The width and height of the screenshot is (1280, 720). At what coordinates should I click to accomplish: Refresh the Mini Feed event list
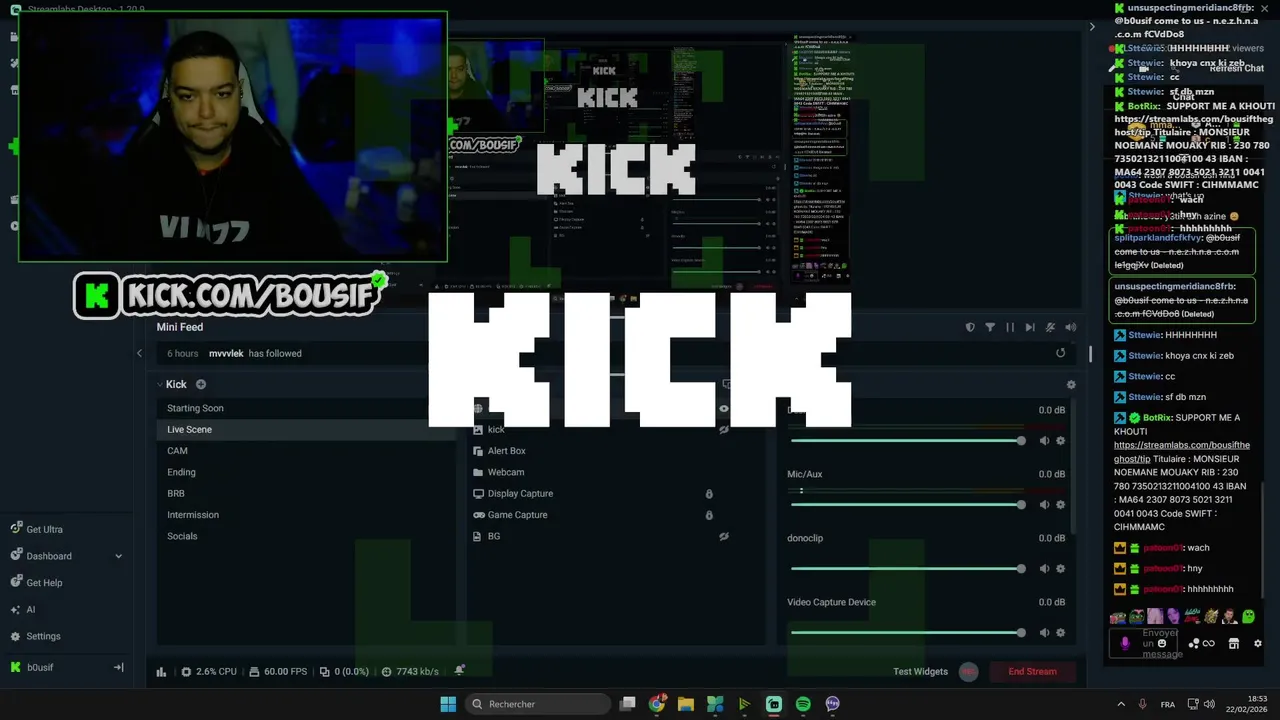coord(1061,353)
